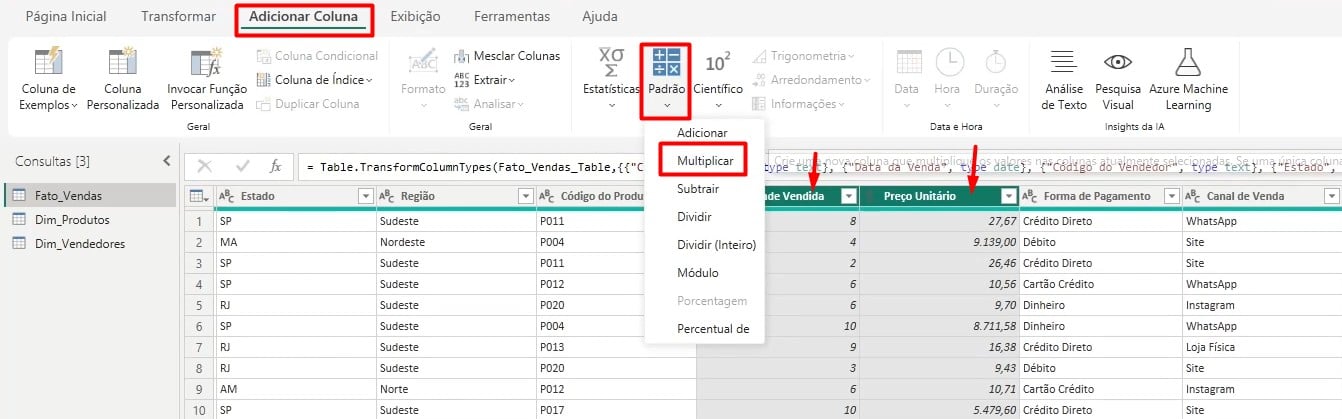Open Trigonometria dropdown

(x=804, y=56)
